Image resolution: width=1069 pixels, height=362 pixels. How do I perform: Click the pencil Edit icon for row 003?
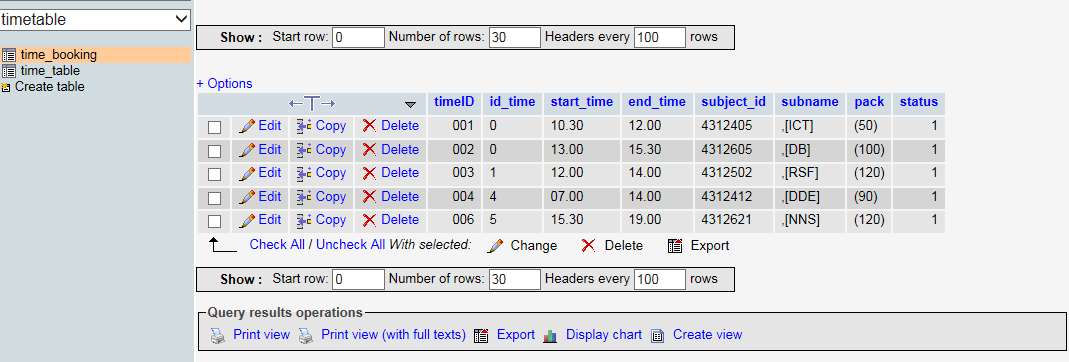pos(247,173)
